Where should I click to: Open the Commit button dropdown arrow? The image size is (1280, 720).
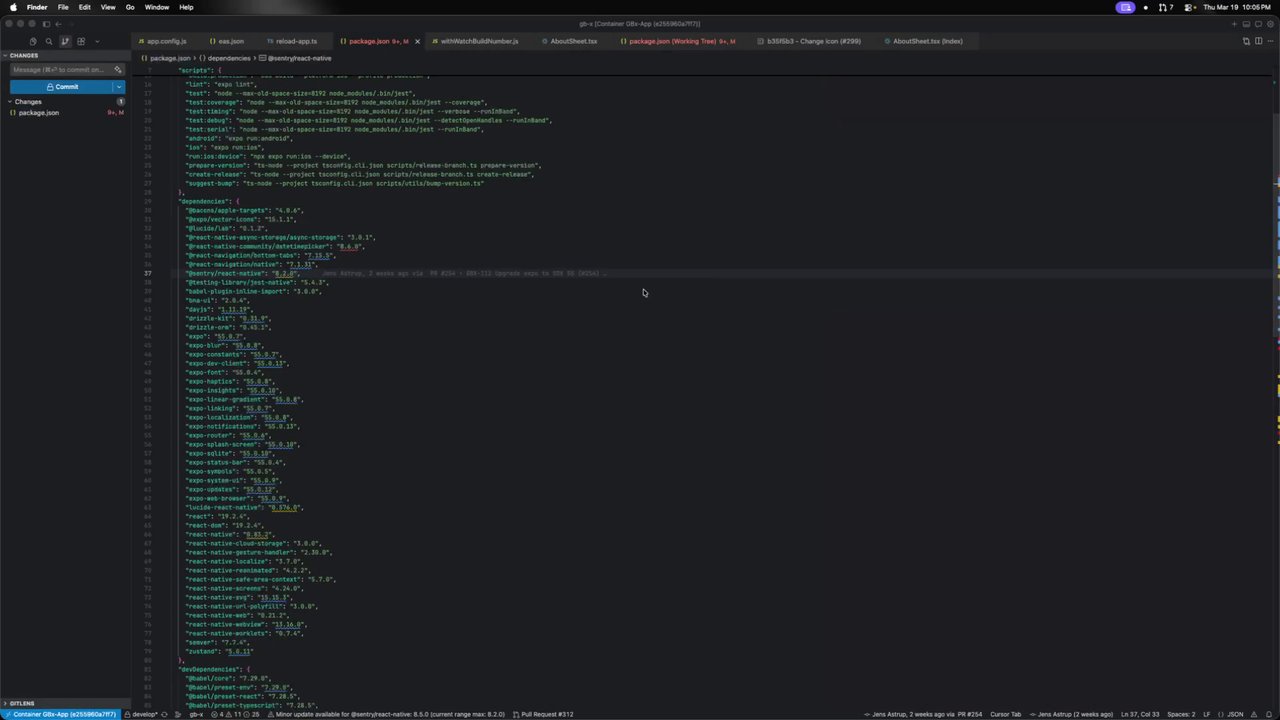click(119, 87)
